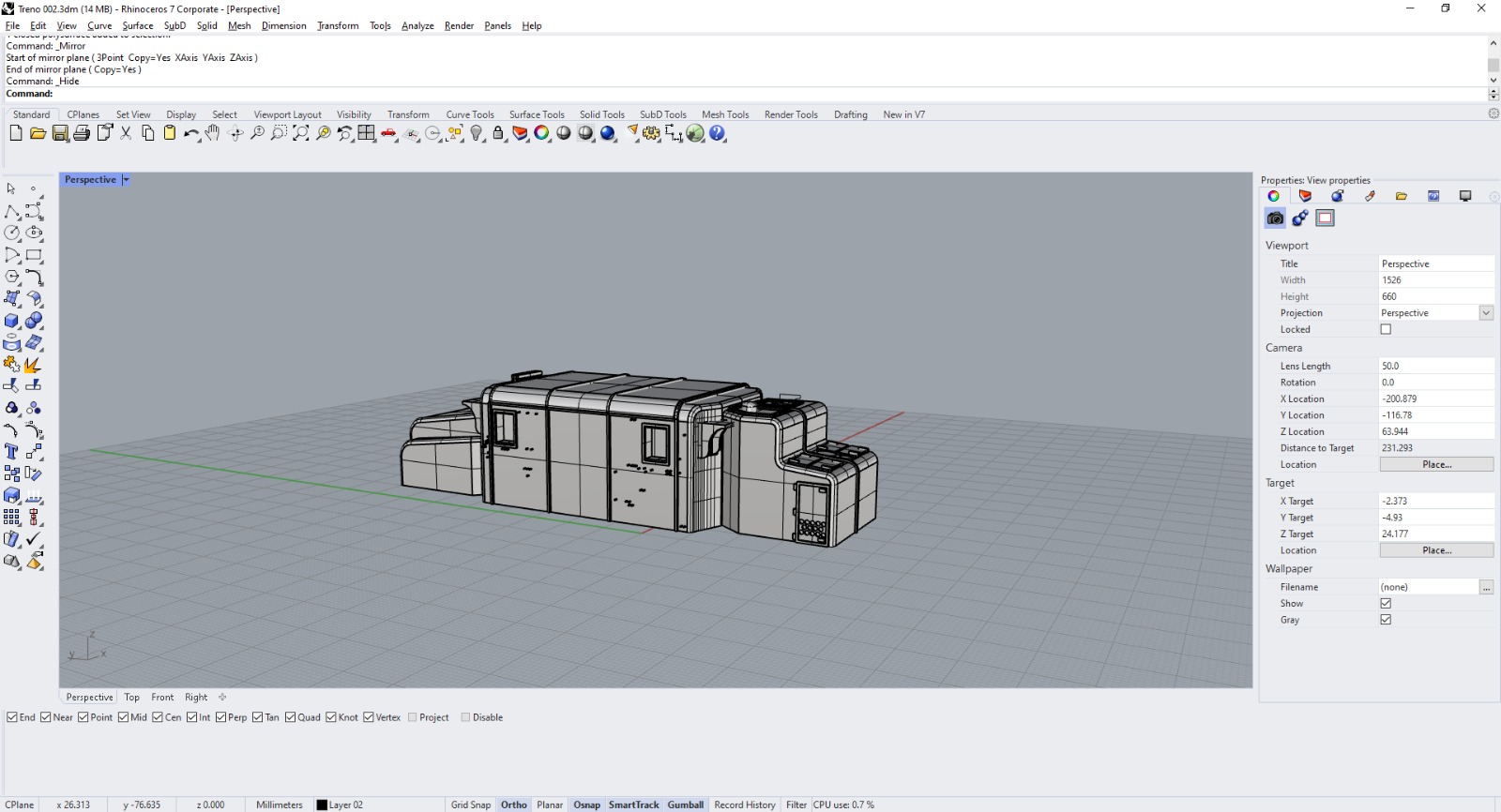Image resolution: width=1501 pixels, height=812 pixels.
Task: Expand the Perspective viewport title menu arrow
Action: click(x=126, y=180)
